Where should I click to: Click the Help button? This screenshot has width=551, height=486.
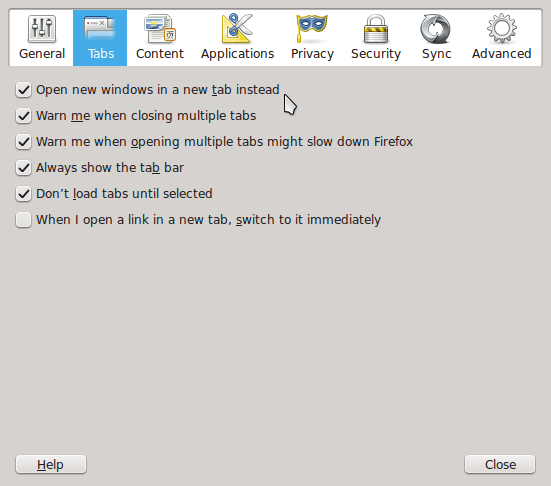[x=51, y=464]
